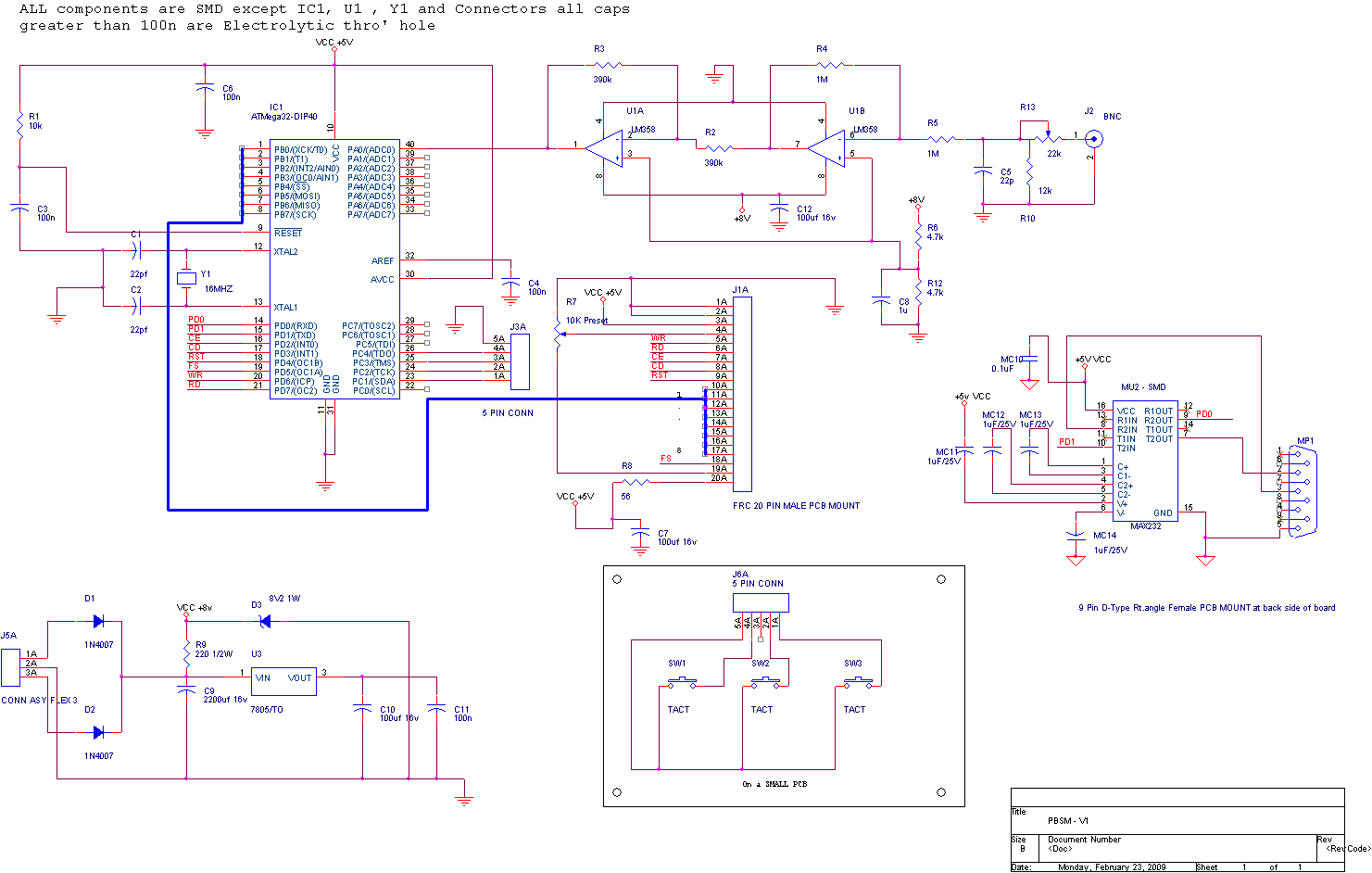Click the 'VCC +8v' power label
This screenshot has width=1372, height=873.
[195, 608]
